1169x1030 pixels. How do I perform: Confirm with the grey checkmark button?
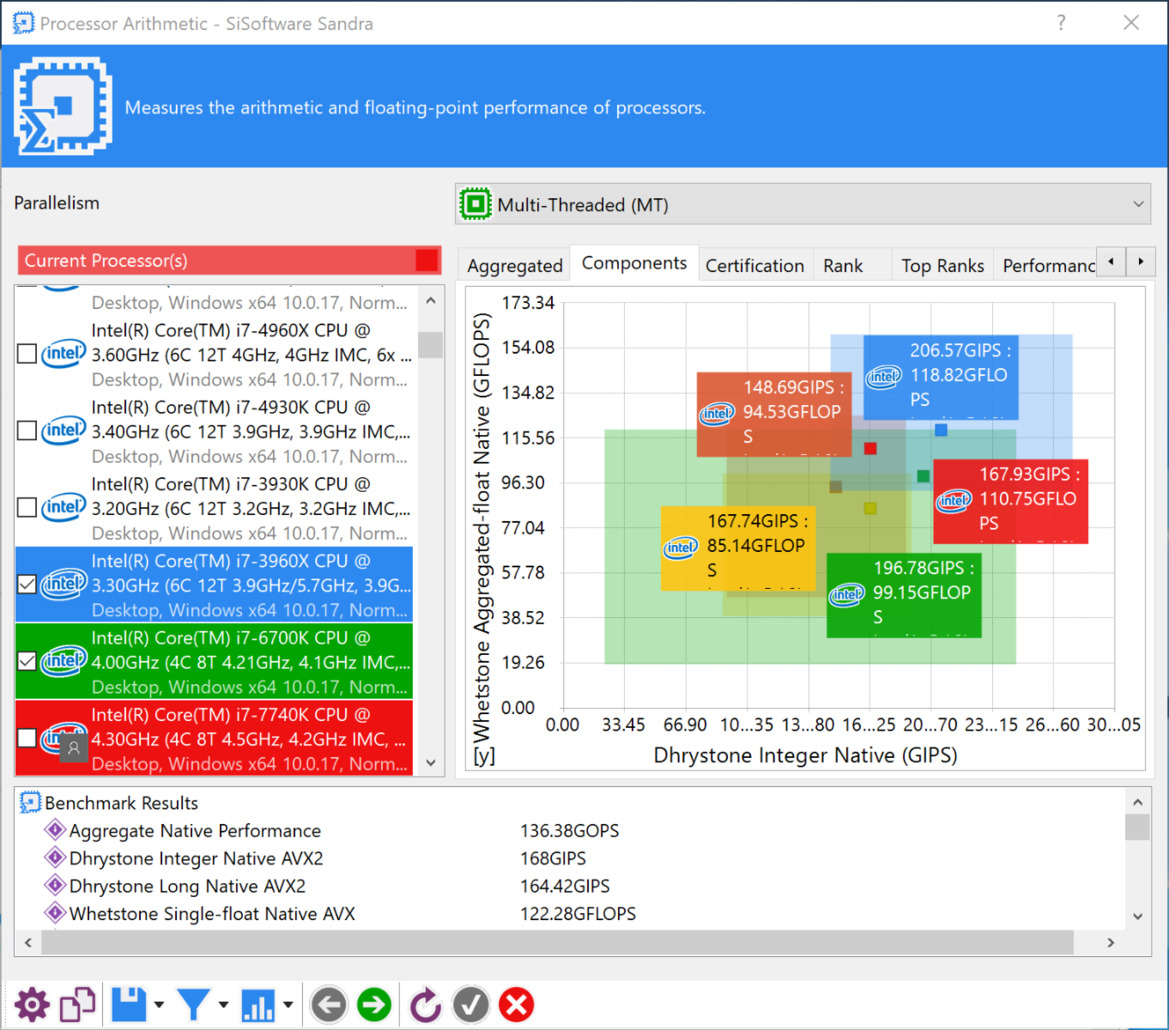click(x=471, y=1005)
